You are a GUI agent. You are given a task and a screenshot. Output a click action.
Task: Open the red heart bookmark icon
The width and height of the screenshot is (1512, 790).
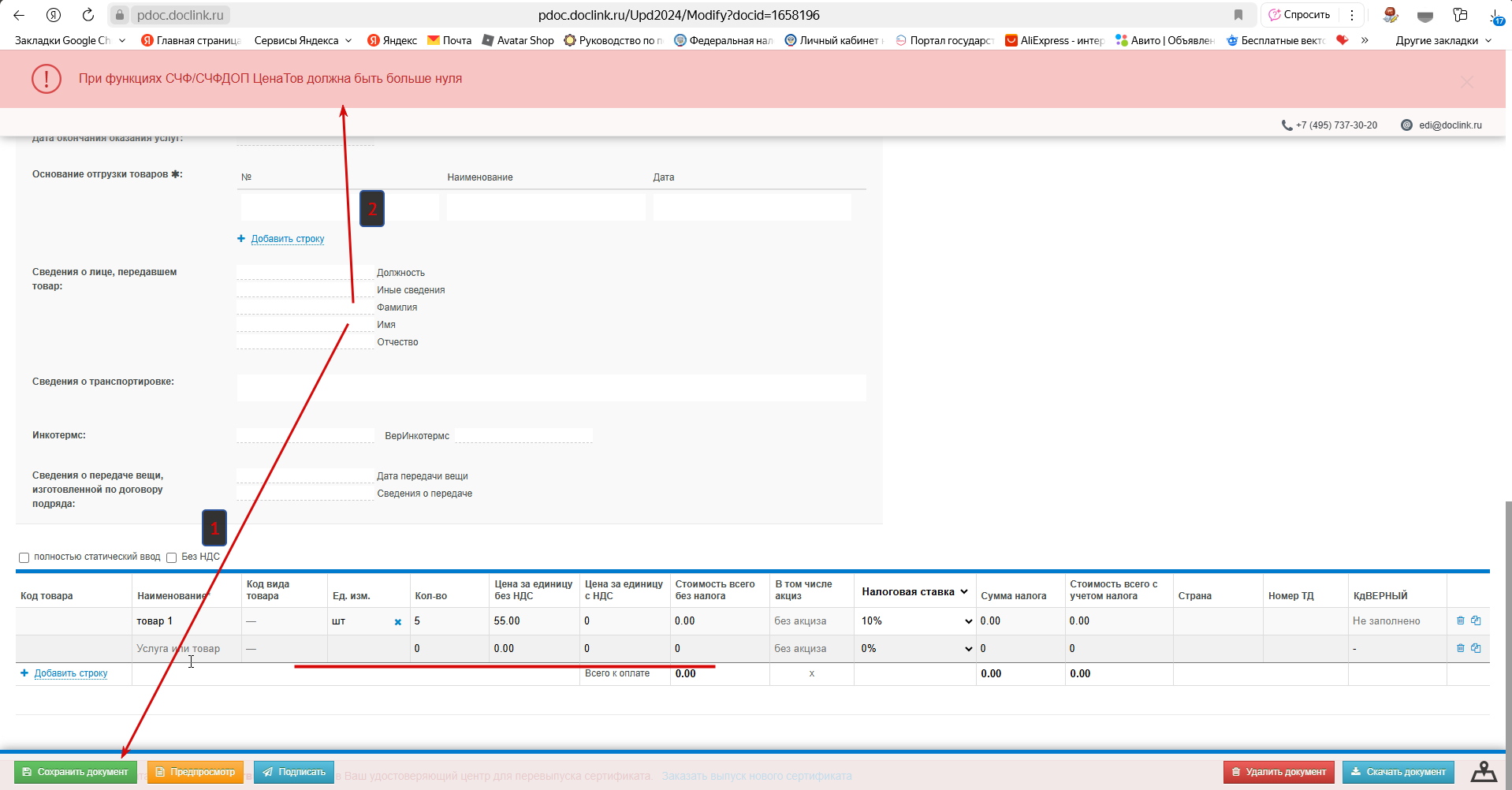click(x=1343, y=40)
